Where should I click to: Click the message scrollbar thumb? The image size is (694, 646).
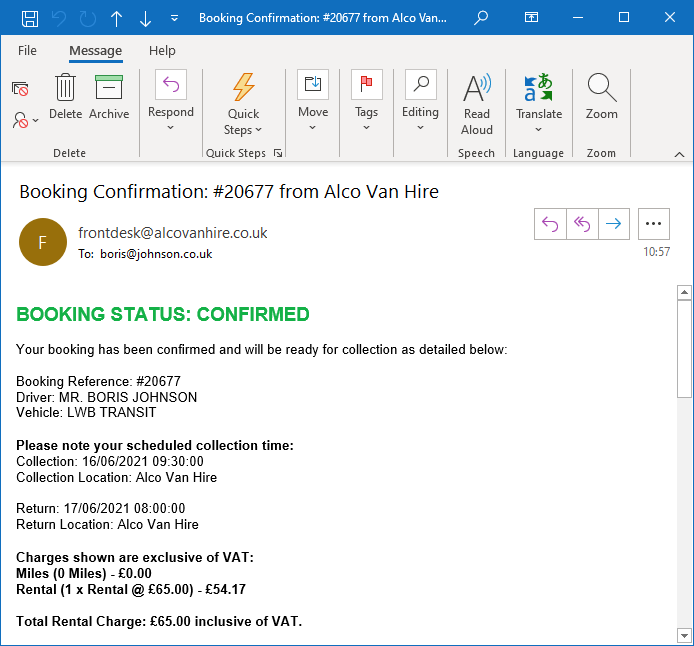pyautogui.click(x=684, y=349)
